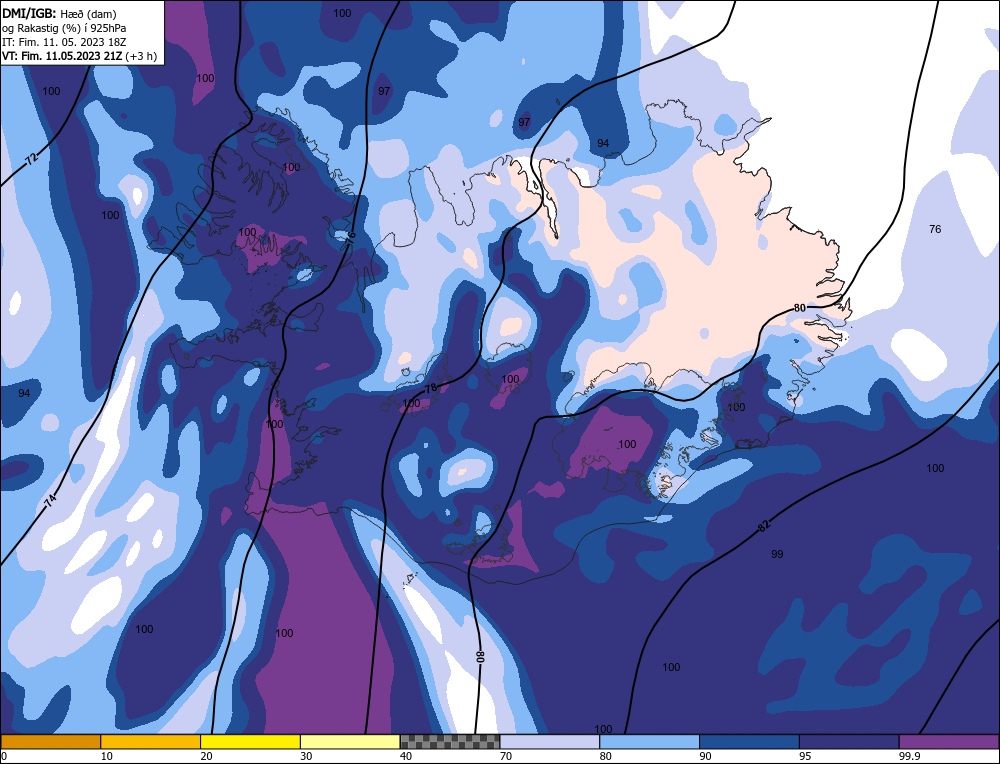Click the dark orange 0–10 legend swatch
1000x764 pixels.
pyautogui.click(x=50, y=742)
